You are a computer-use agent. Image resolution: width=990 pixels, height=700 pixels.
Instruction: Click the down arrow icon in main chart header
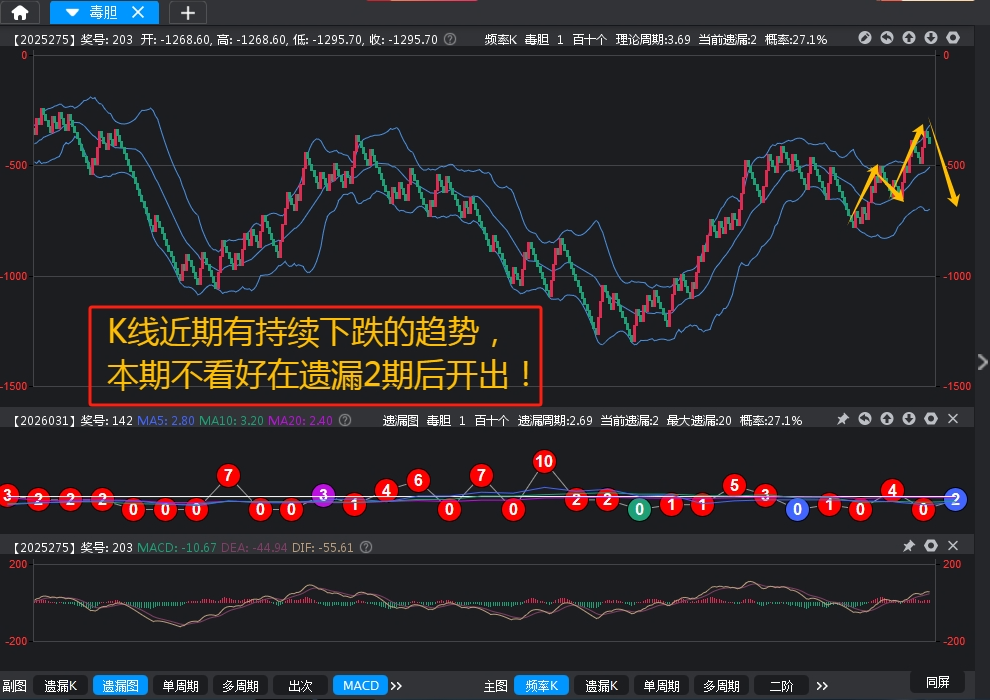[x=931, y=38]
